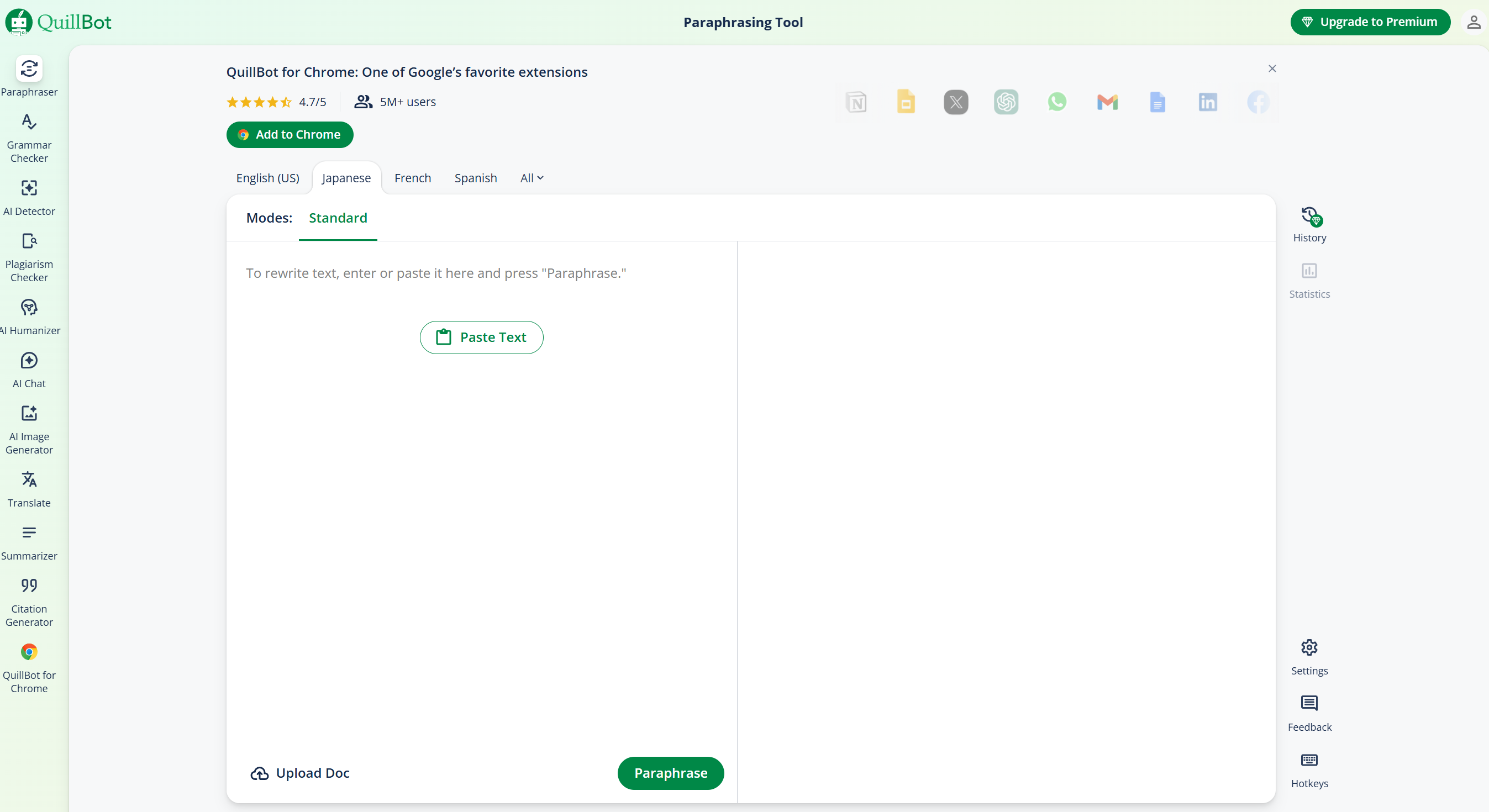Expand the All languages dropdown
Image resolution: width=1489 pixels, height=812 pixels.
531,178
